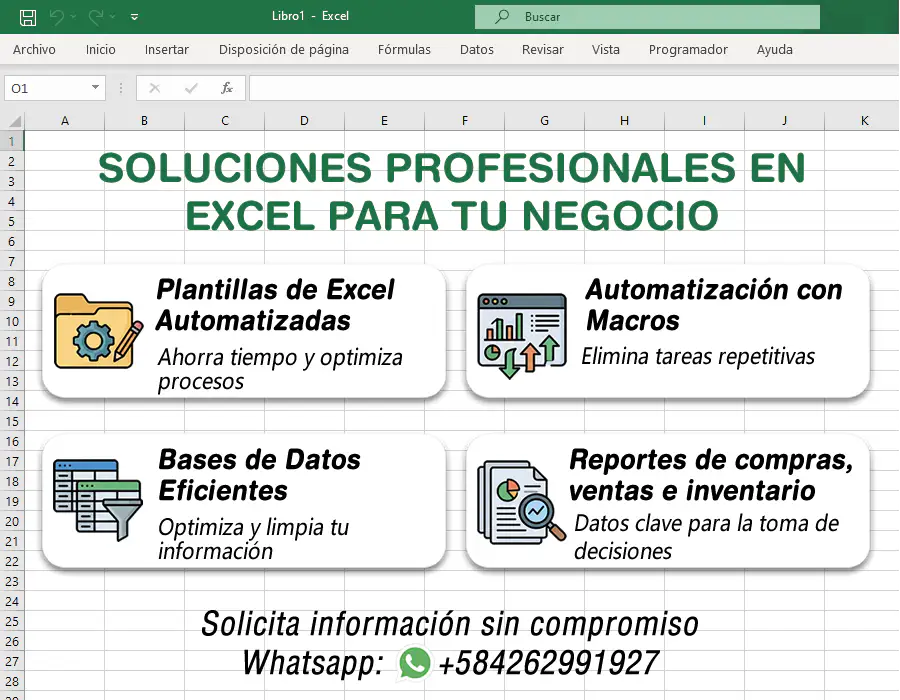Select row 15 header
This screenshot has width=900, height=700.
click(x=12, y=421)
